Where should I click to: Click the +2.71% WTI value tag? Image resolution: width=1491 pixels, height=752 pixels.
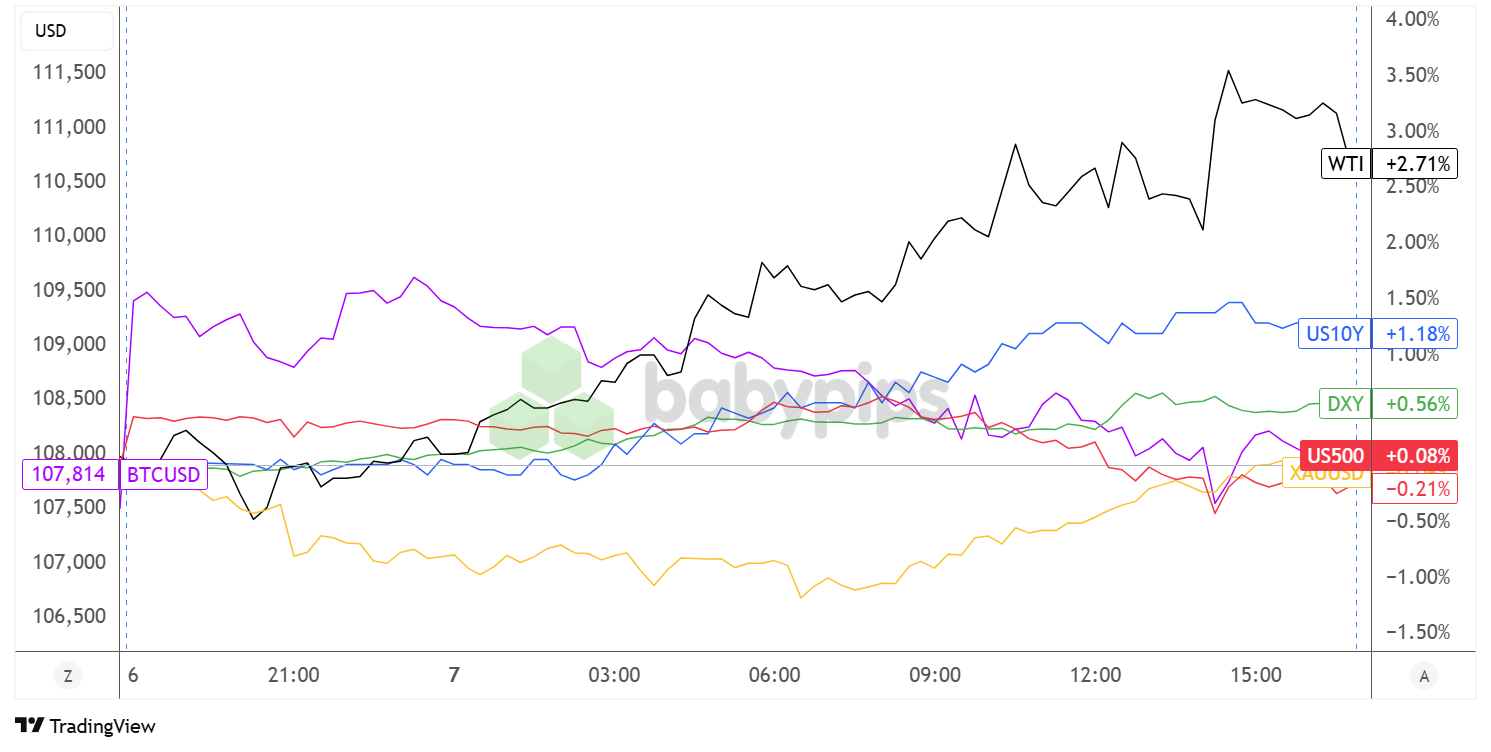[x=1414, y=163]
